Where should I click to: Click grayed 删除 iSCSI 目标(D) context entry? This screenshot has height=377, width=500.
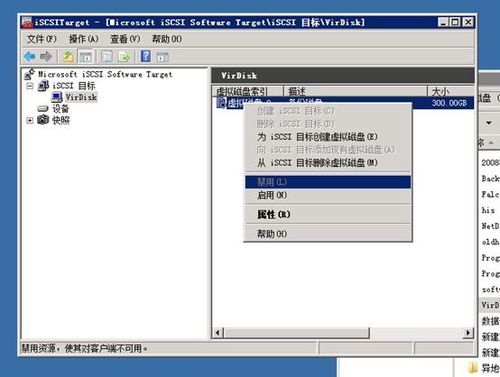coord(328,124)
